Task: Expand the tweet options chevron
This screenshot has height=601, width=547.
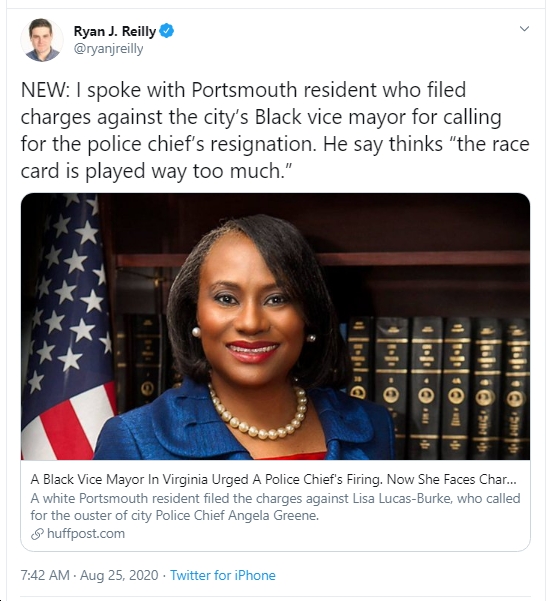Action: (x=524, y=29)
